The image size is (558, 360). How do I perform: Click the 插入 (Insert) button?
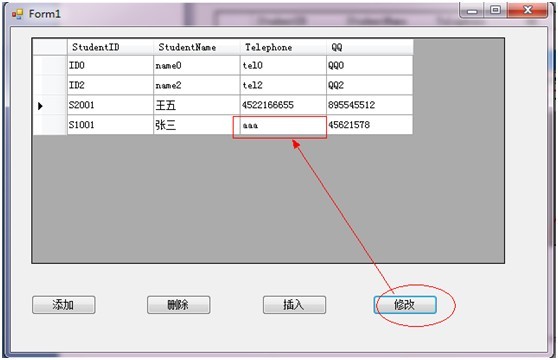pos(294,305)
